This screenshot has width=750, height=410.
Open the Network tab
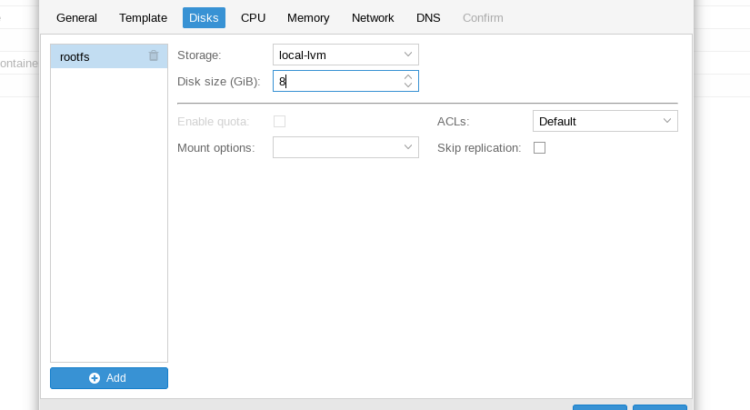pyautogui.click(x=373, y=18)
